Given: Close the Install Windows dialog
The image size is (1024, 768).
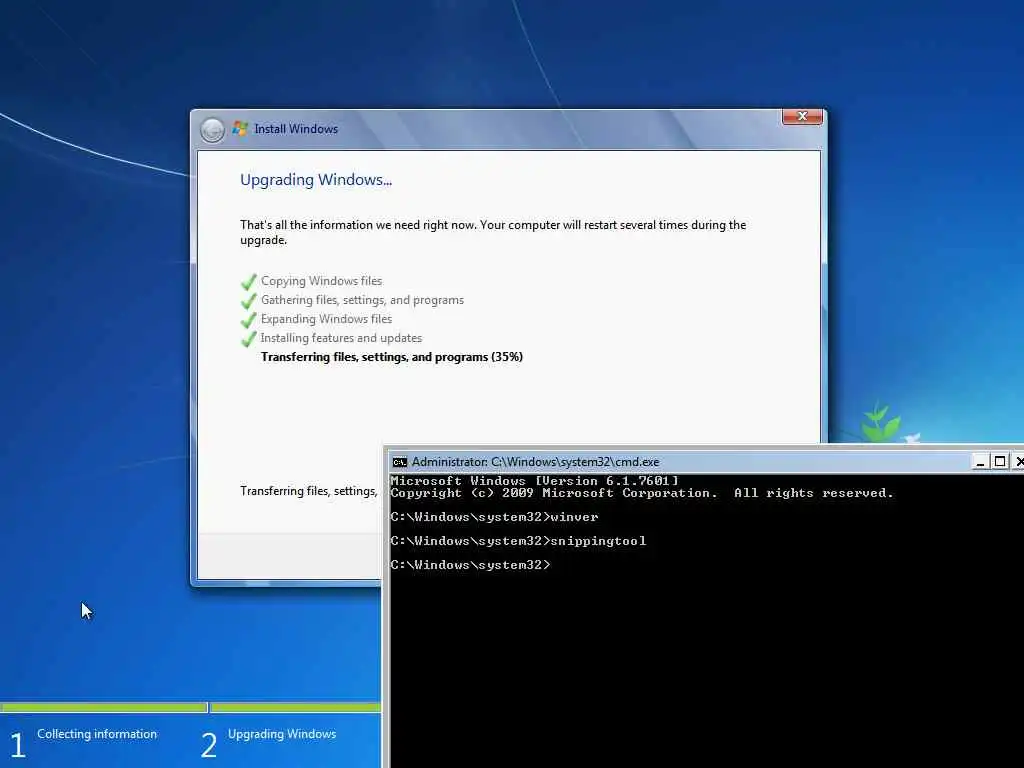Looking at the screenshot, I should [x=802, y=116].
